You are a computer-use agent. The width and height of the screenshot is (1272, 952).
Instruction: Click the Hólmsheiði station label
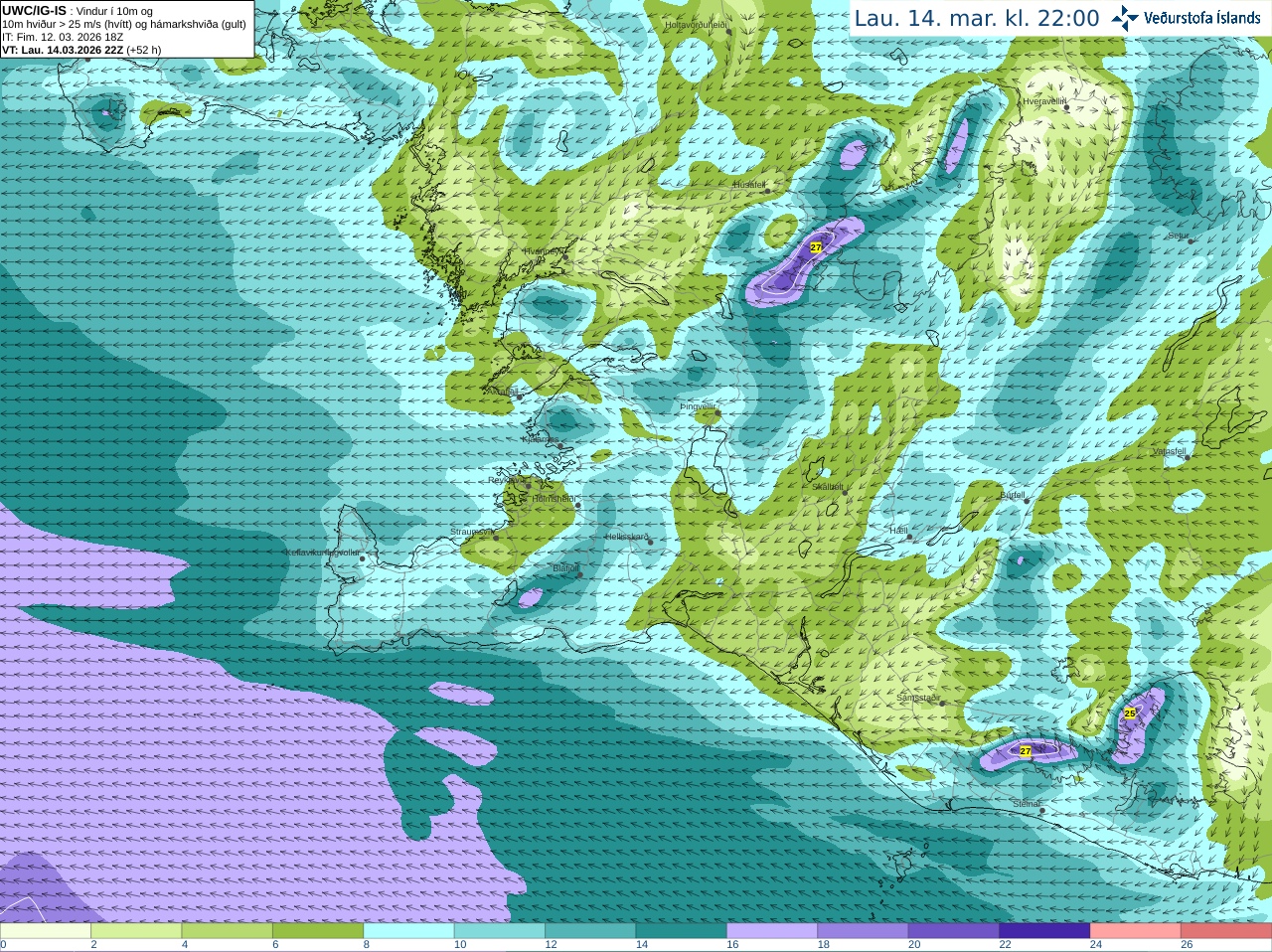coord(554,499)
